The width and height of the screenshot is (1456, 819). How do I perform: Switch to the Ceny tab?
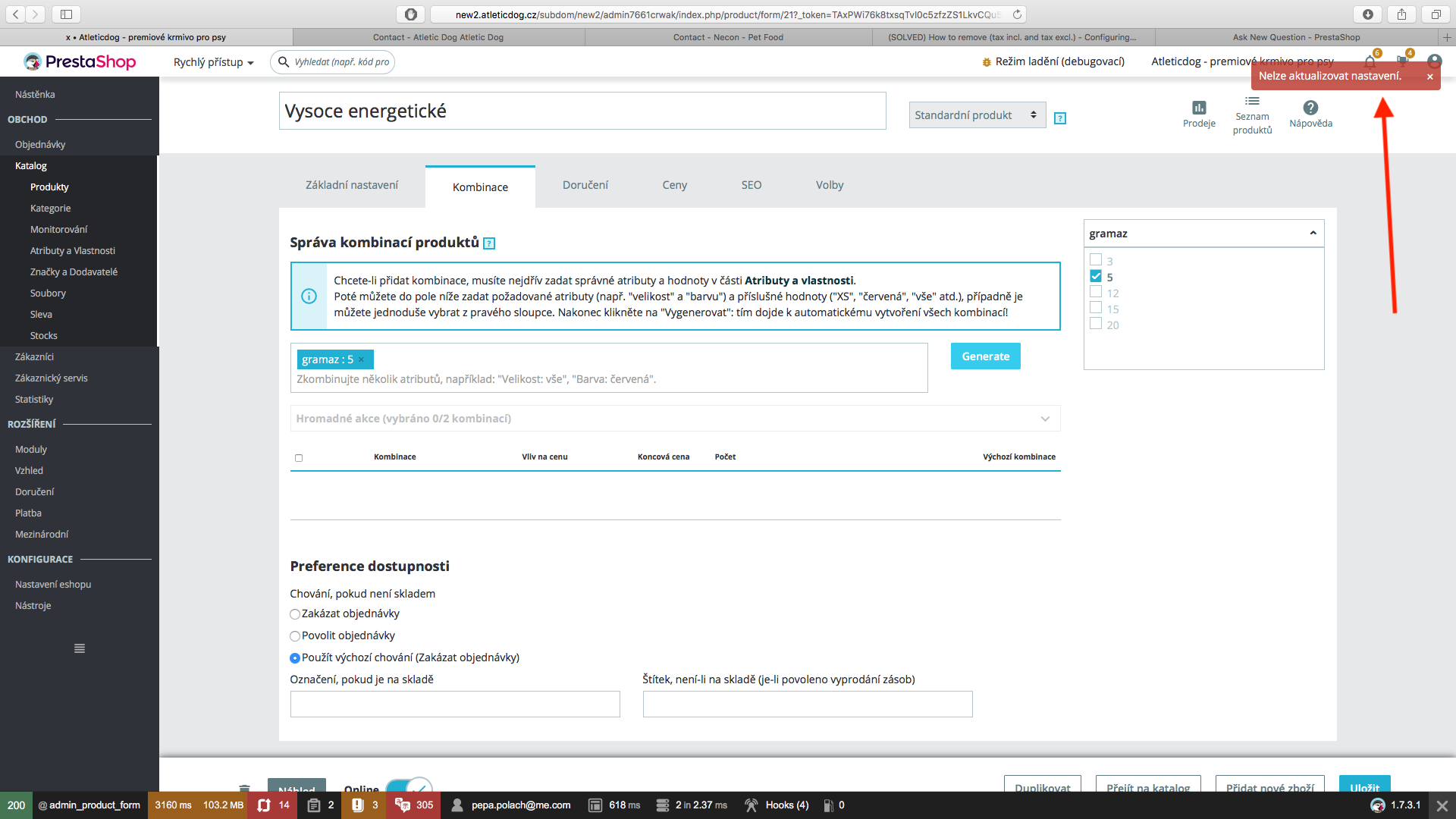click(674, 185)
